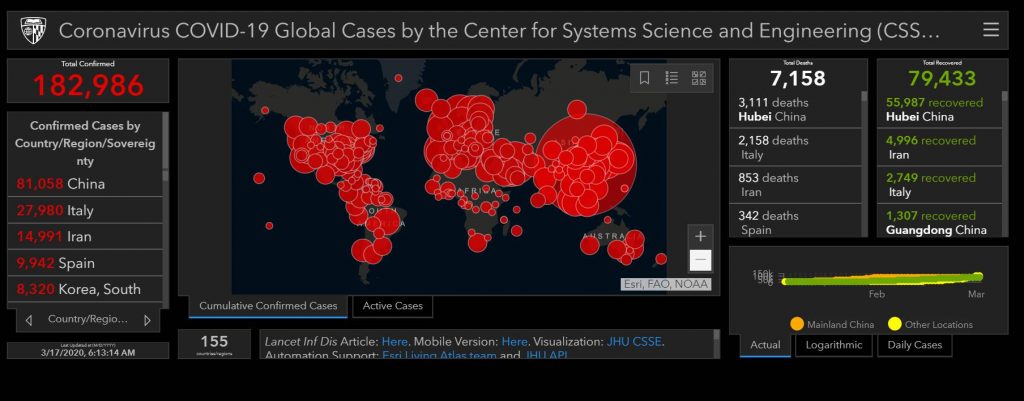Click the Johns Hopkins shield logo
Image resolution: width=1024 pixels, height=401 pixels.
(33, 30)
